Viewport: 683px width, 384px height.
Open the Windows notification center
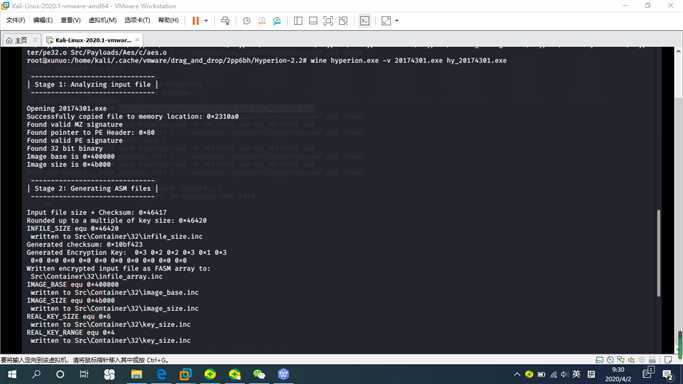pyautogui.click(x=667, y=374)
